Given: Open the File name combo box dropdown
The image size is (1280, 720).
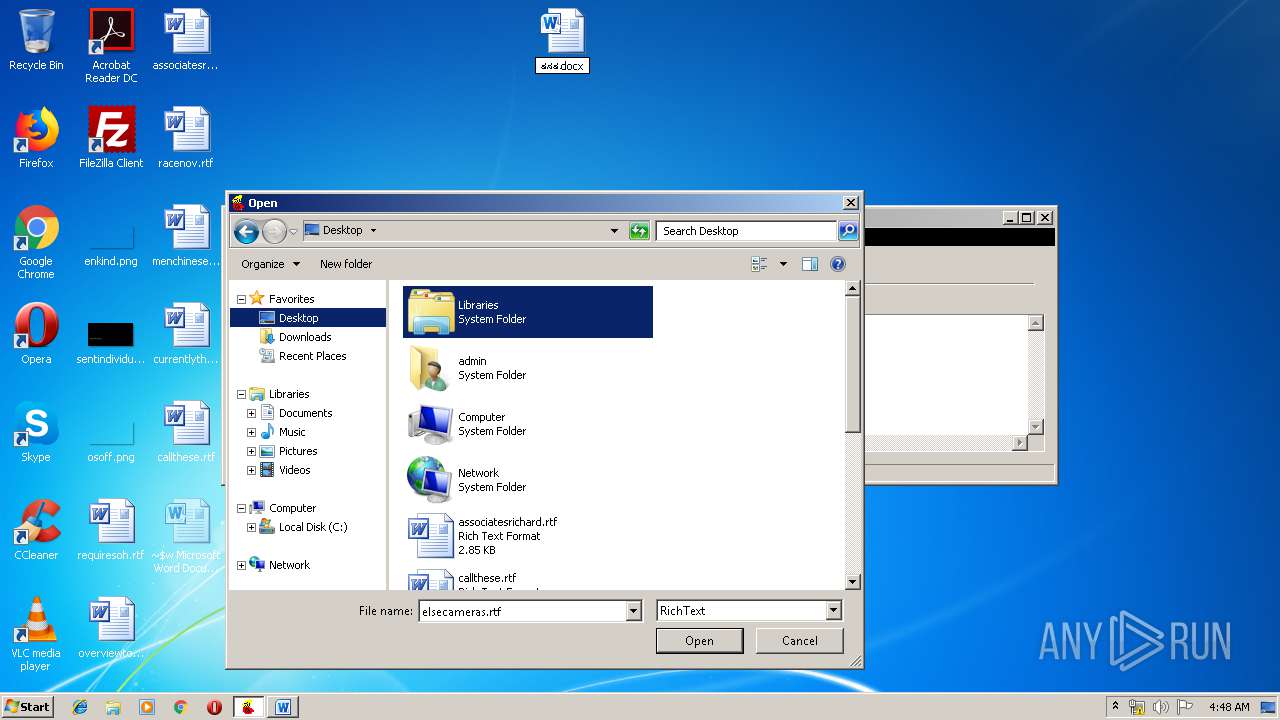Looking at the screenshot, I should pyautogui.click(x=633, y=611).
